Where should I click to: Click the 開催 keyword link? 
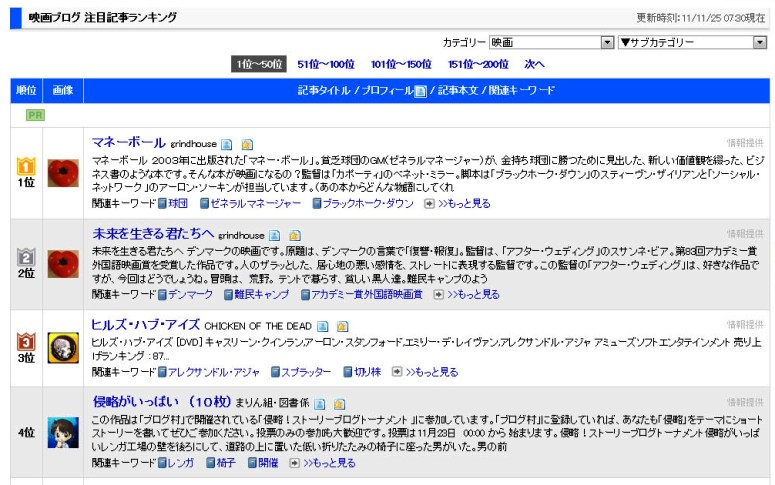[x=268, y=463]
